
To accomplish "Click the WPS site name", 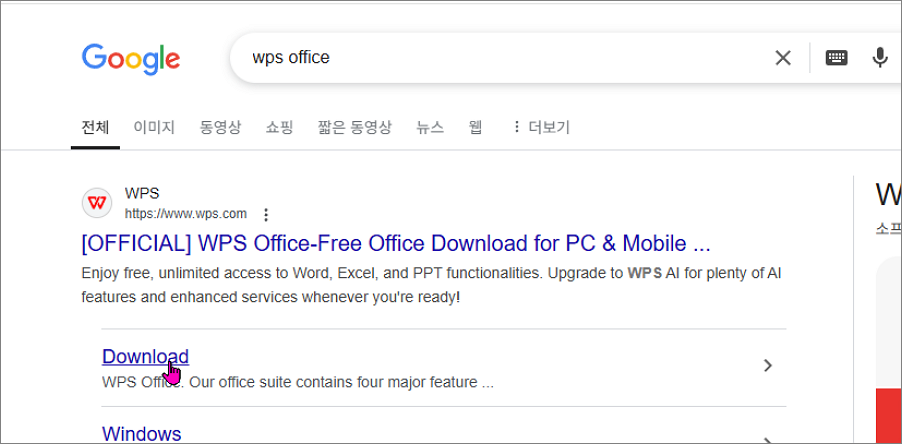I will [x=142, y=193].
